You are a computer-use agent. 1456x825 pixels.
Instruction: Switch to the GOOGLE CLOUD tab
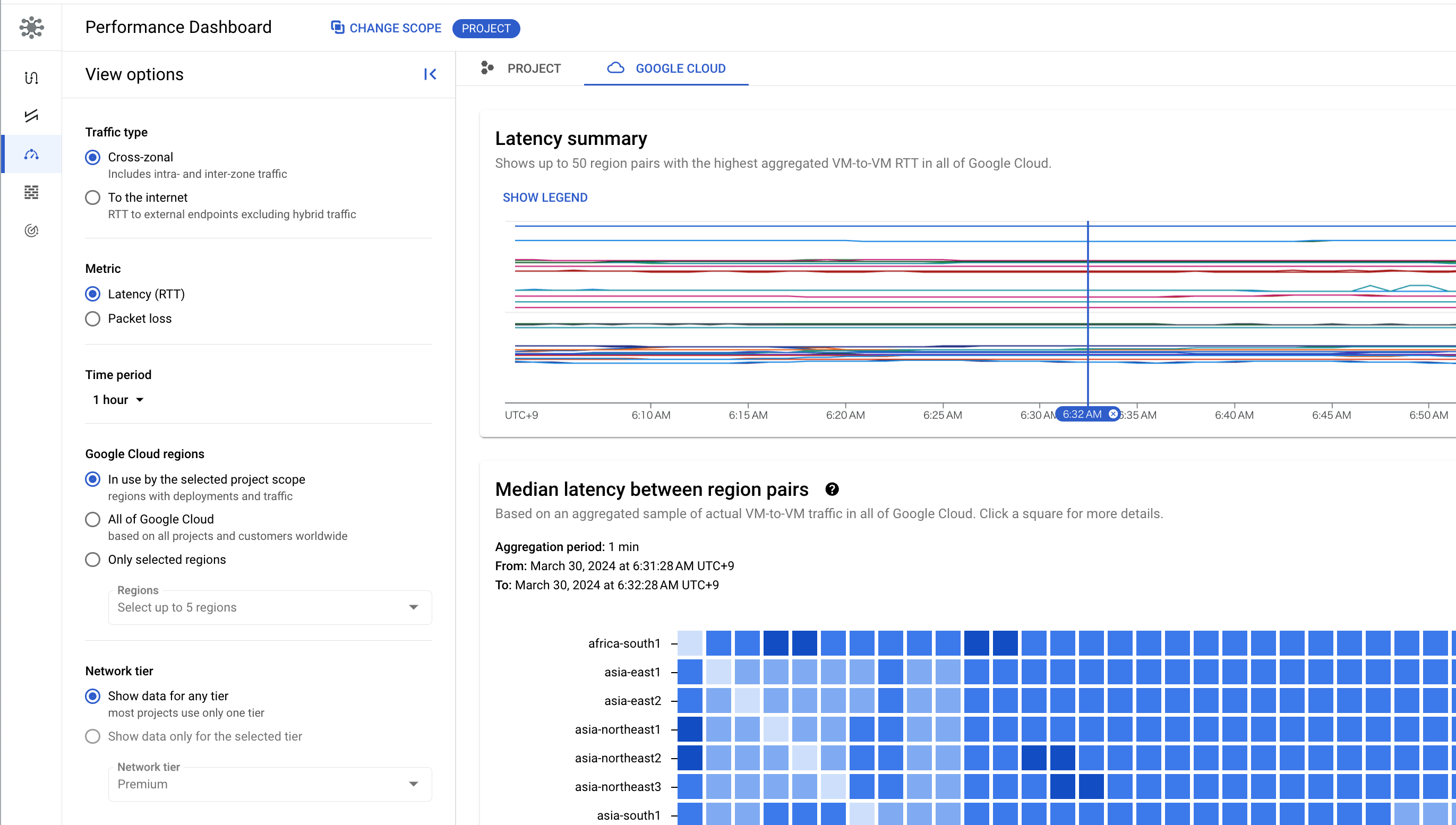click(666, 68)
